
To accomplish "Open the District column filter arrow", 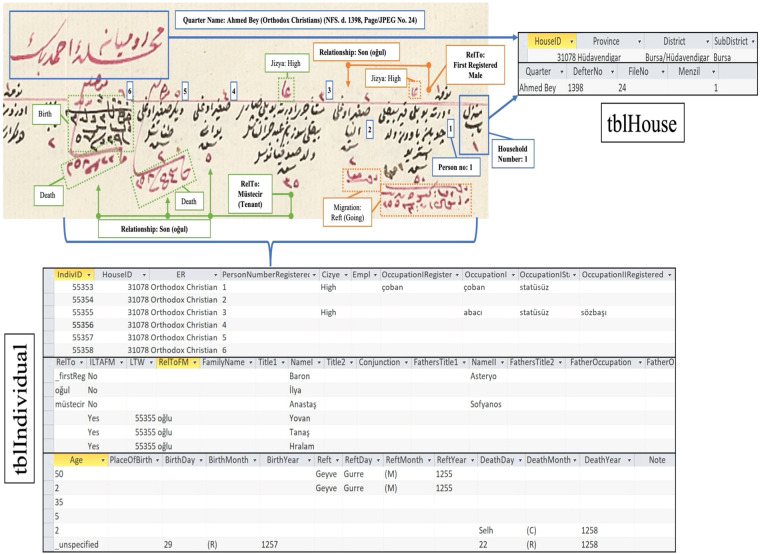I will pos(708,42).
